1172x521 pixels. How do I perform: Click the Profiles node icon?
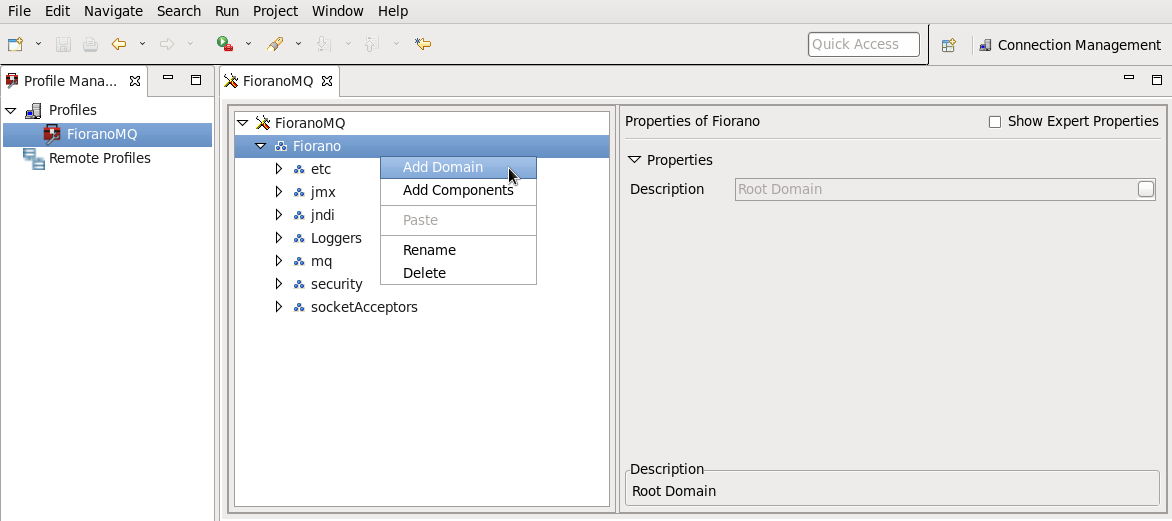[33, 111]
